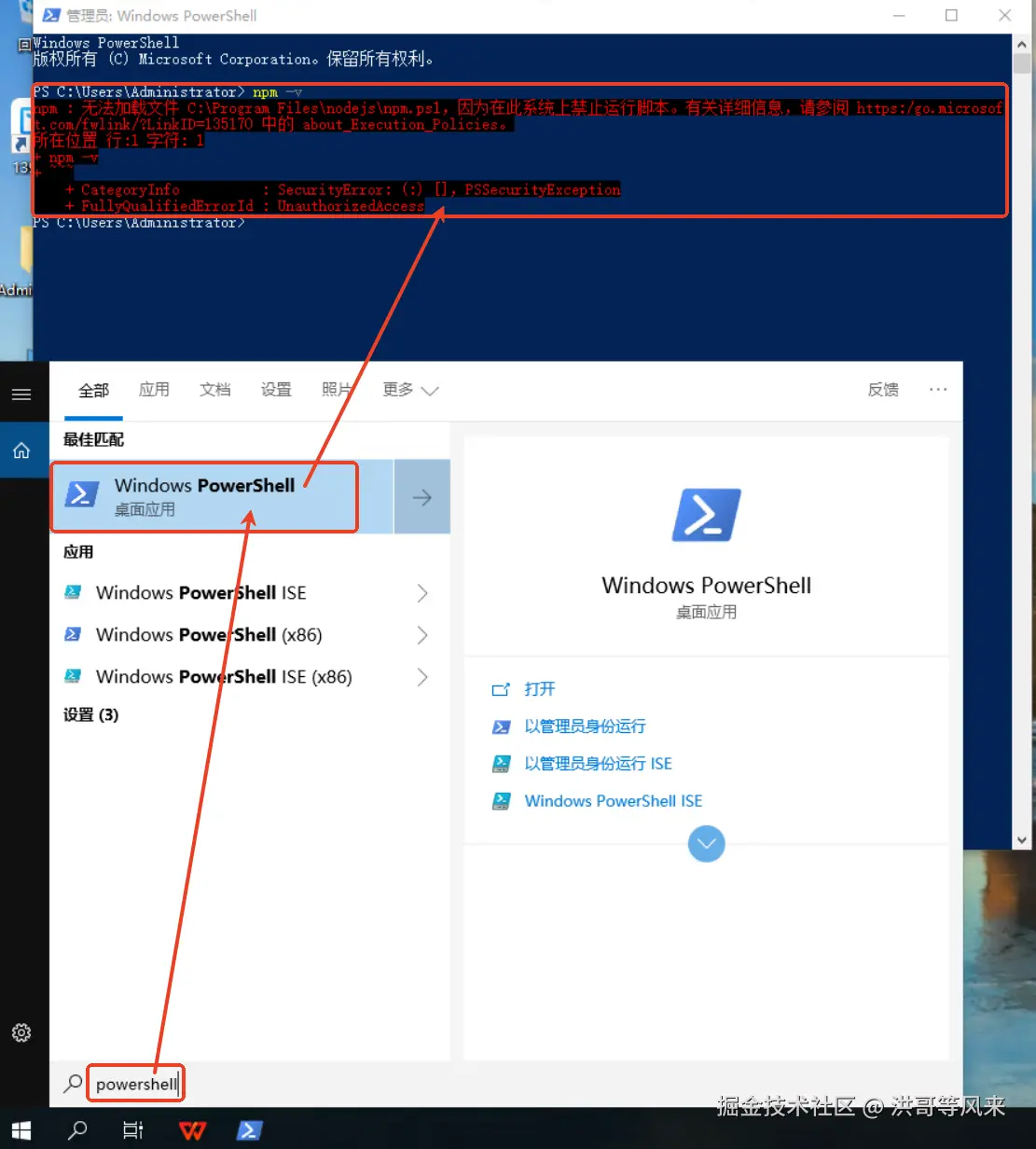The width and height of the screenshot is (1036, 1149).
Task: Click the taskbar search icon
Action: (78, 1130)
